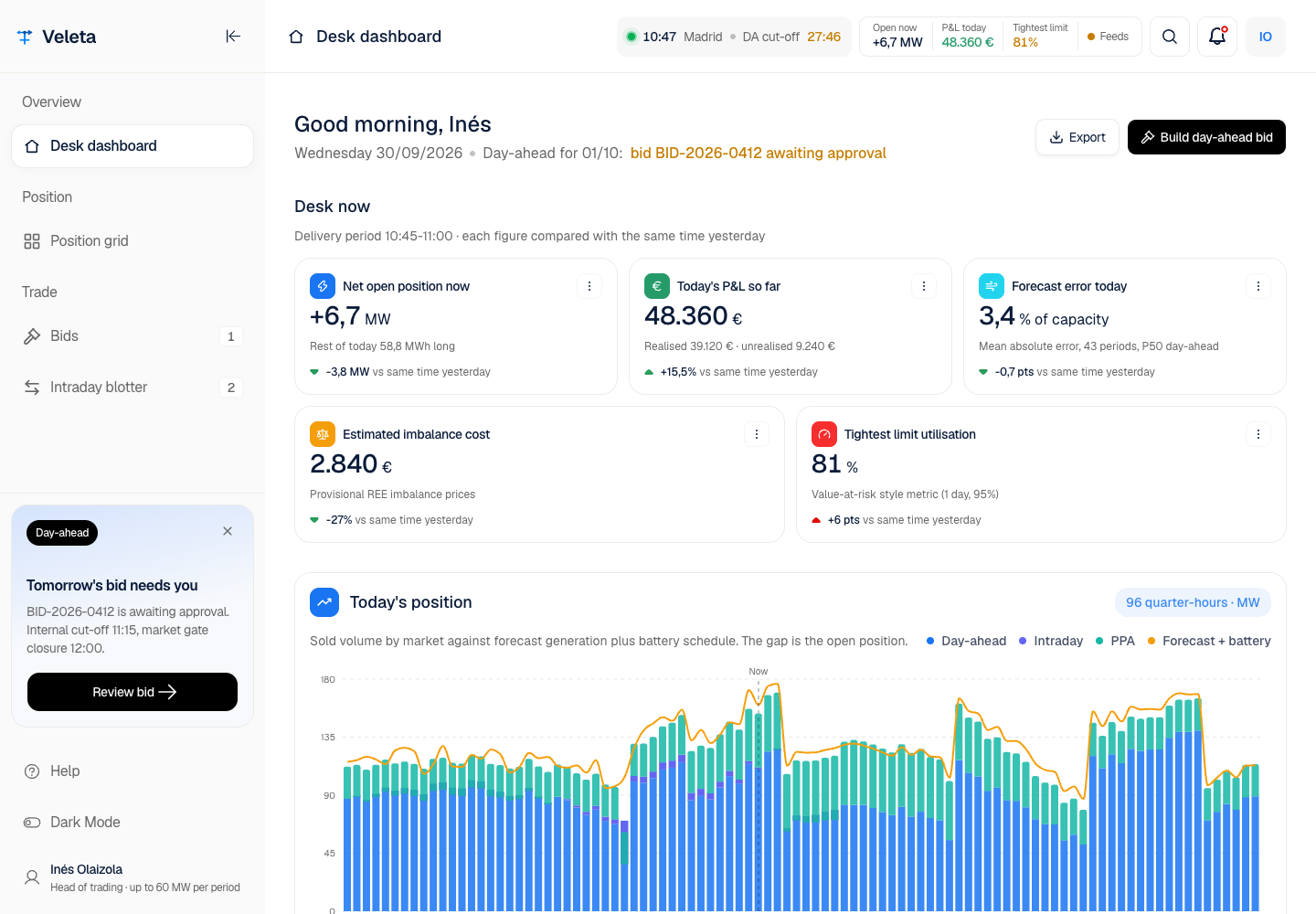Screen dimensions: 1316x914
Task: Switch the 96 quarter-hours · MW unit toggle
Action: pyautogui.click(x=1193, y=602)
